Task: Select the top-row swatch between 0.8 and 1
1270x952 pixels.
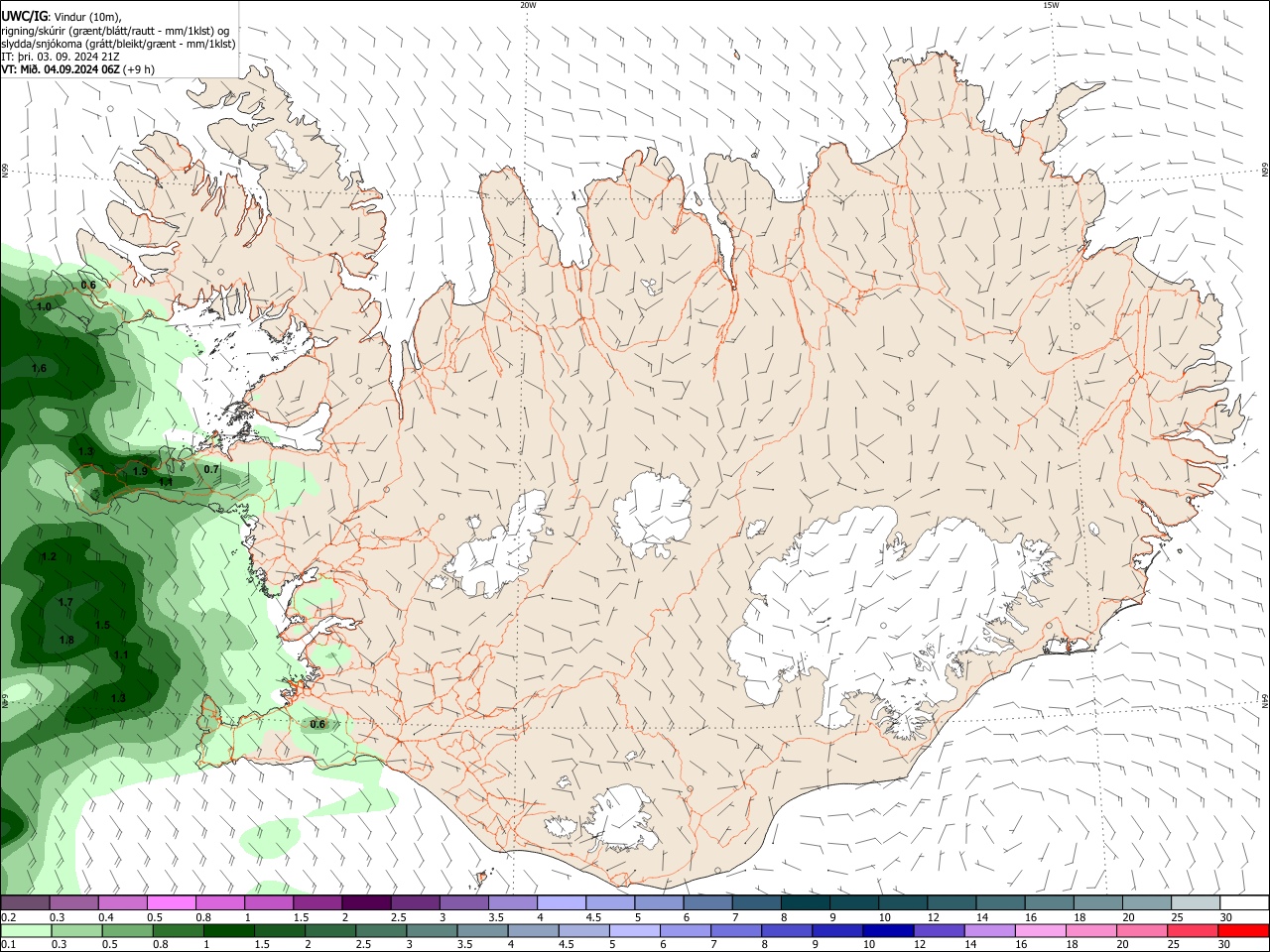Action: point(219,902)
